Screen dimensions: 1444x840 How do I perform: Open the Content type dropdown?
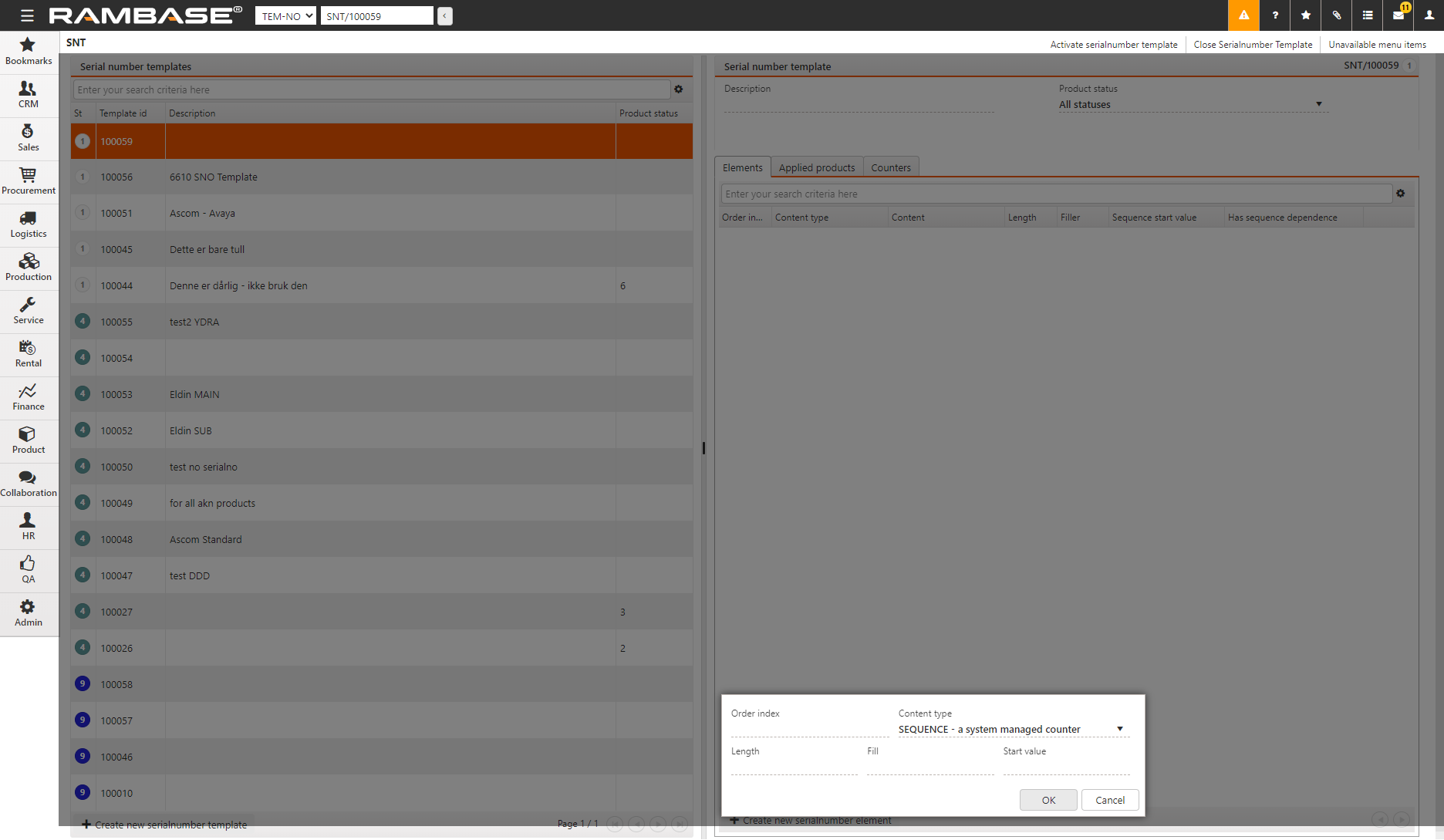click(1012, 730)
